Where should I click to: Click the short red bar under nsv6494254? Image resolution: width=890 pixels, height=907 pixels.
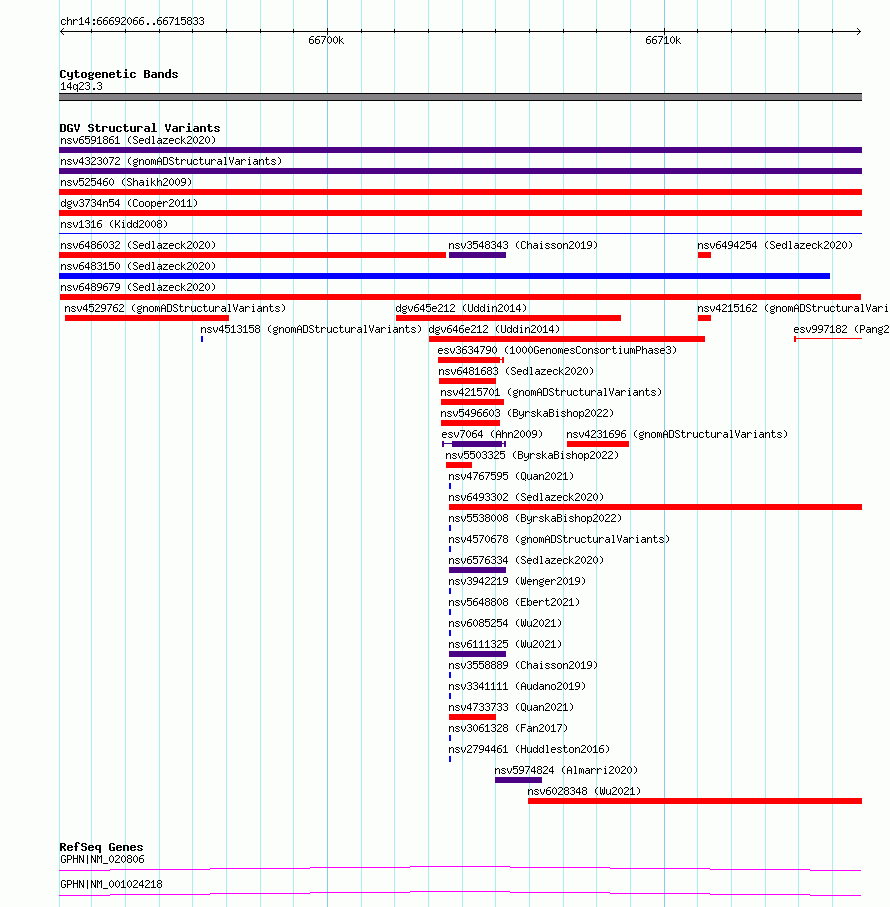coord(704,255)
